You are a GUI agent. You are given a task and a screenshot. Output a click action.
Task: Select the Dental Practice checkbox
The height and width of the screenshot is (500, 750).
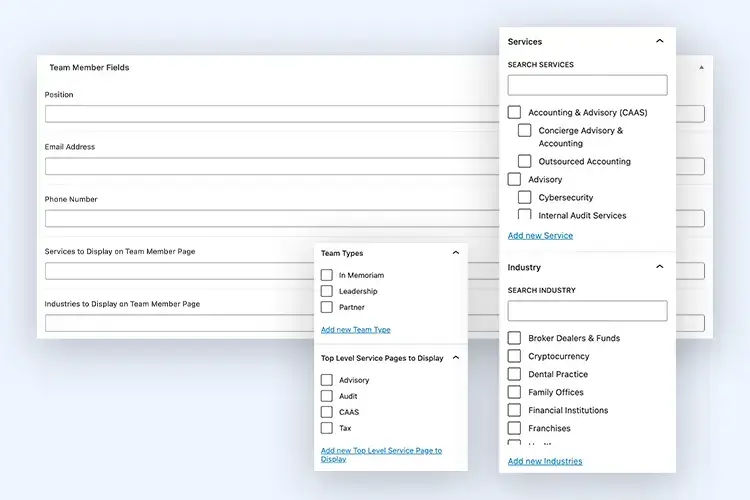514,374
